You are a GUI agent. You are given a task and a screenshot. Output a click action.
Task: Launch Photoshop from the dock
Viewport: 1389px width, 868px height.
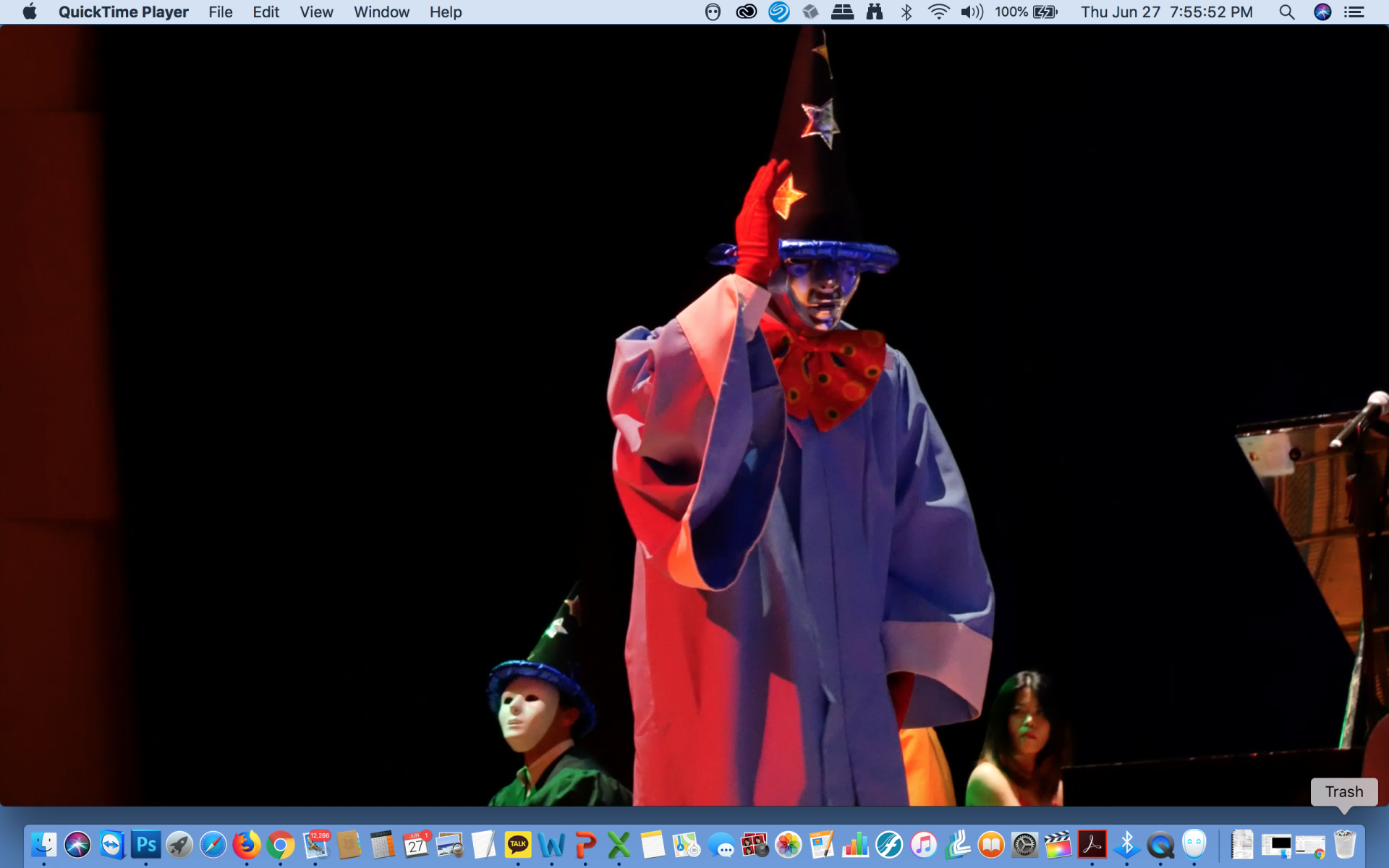click(146, 844)
